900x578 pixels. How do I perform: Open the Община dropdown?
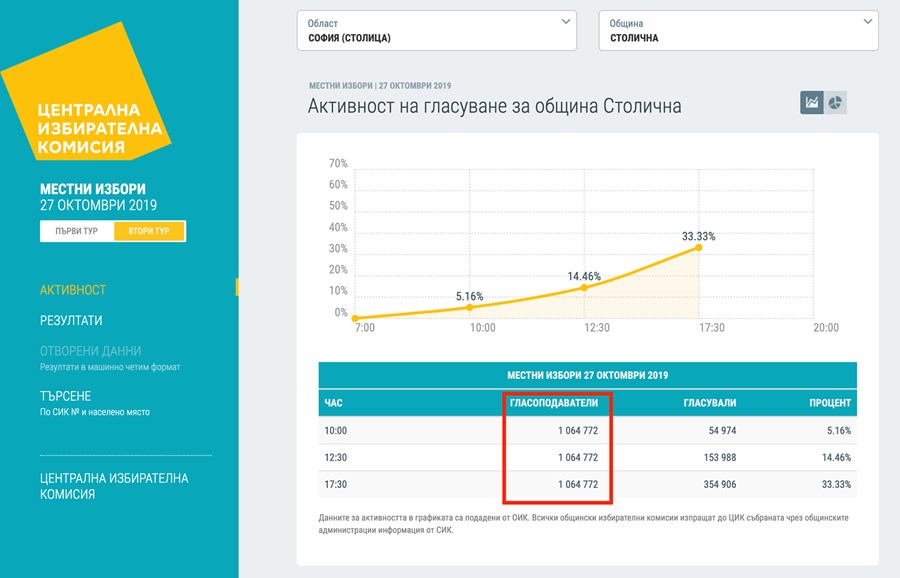tap(737, 31)
